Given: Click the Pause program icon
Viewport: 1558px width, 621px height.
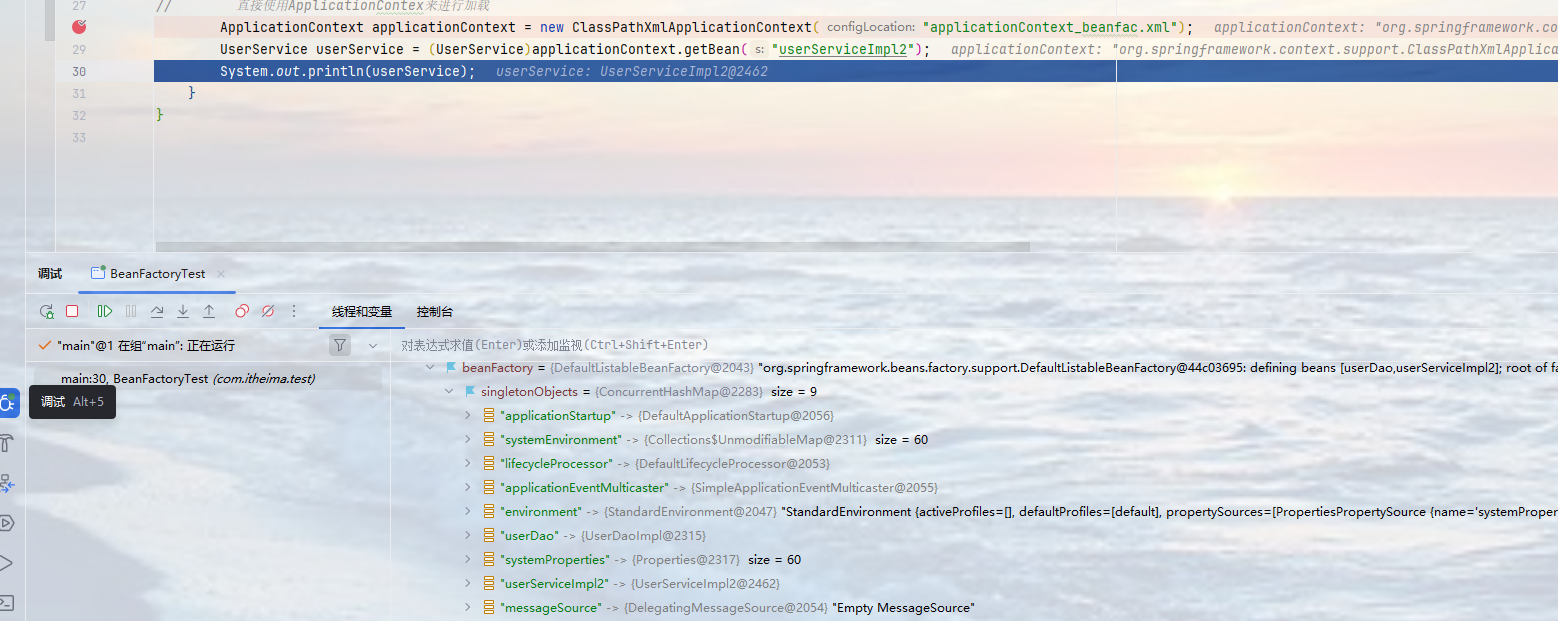Looking at the screenshot, I should coord(131,312).
